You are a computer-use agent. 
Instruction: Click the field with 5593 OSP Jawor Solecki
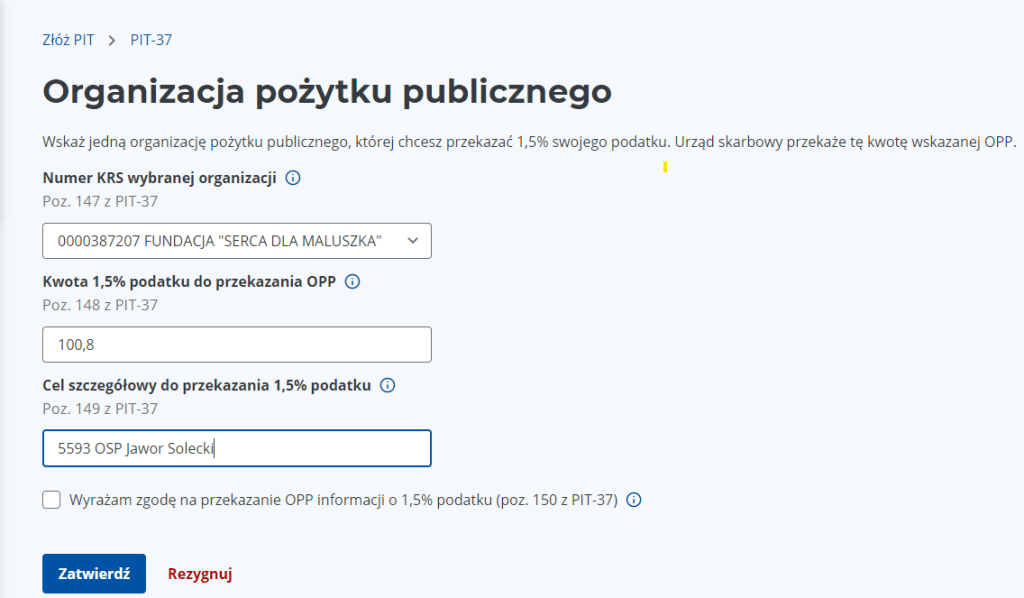[x=237, y=448]
